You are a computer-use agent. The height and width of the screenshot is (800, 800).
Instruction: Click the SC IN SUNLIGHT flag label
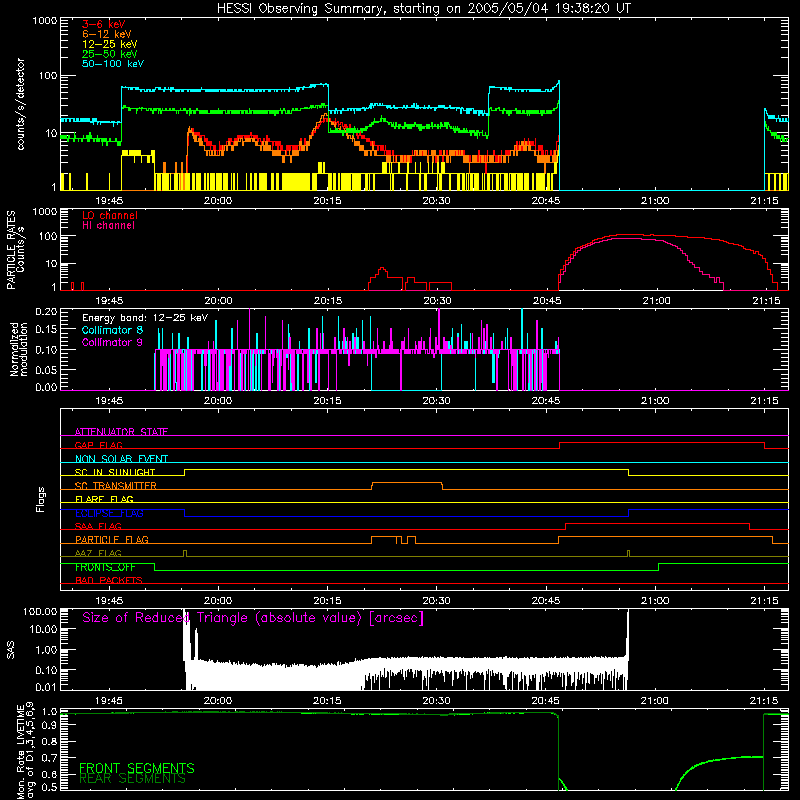point(115,472)
